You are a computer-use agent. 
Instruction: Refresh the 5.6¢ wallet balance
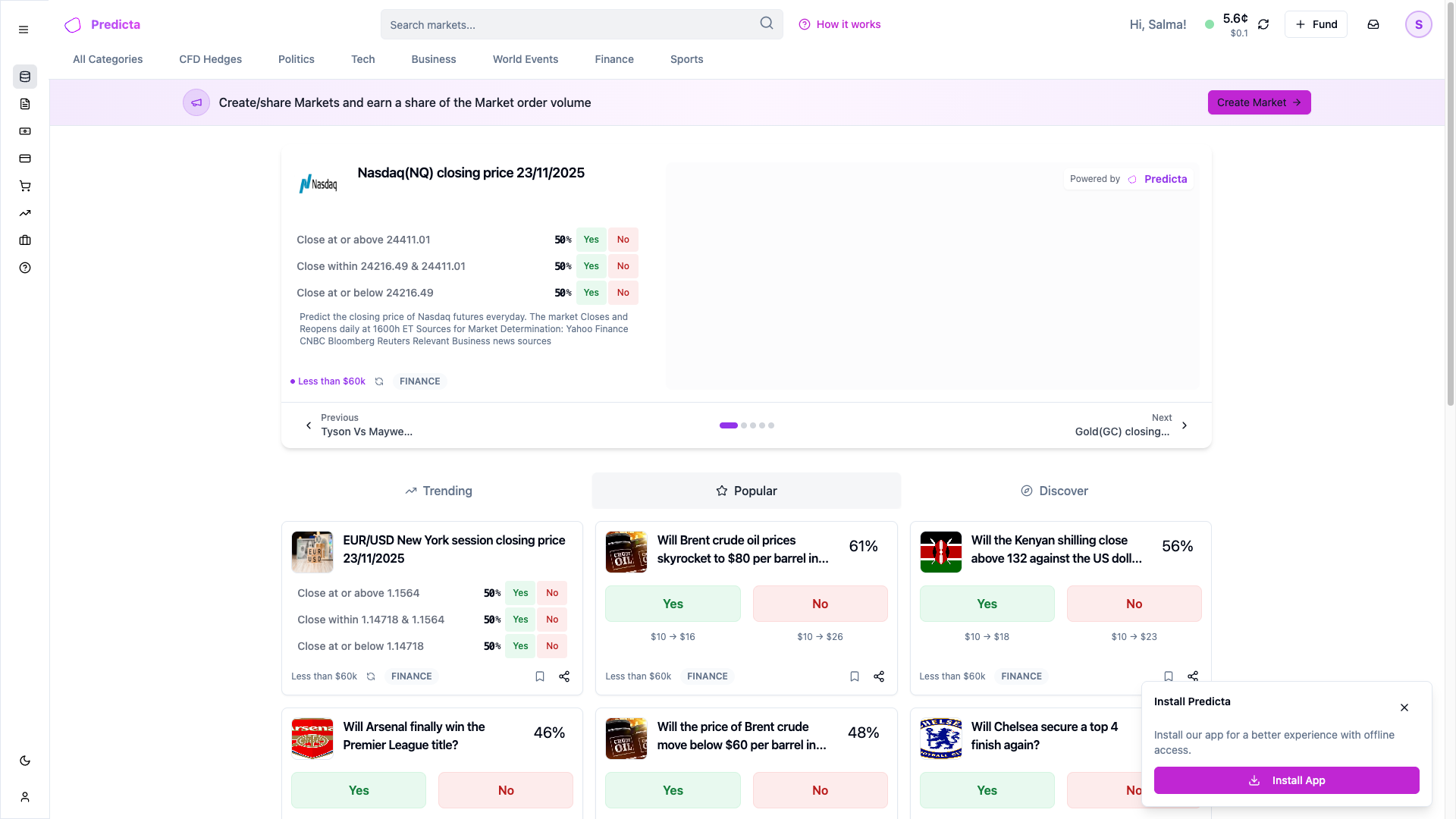coord(1263,24)
